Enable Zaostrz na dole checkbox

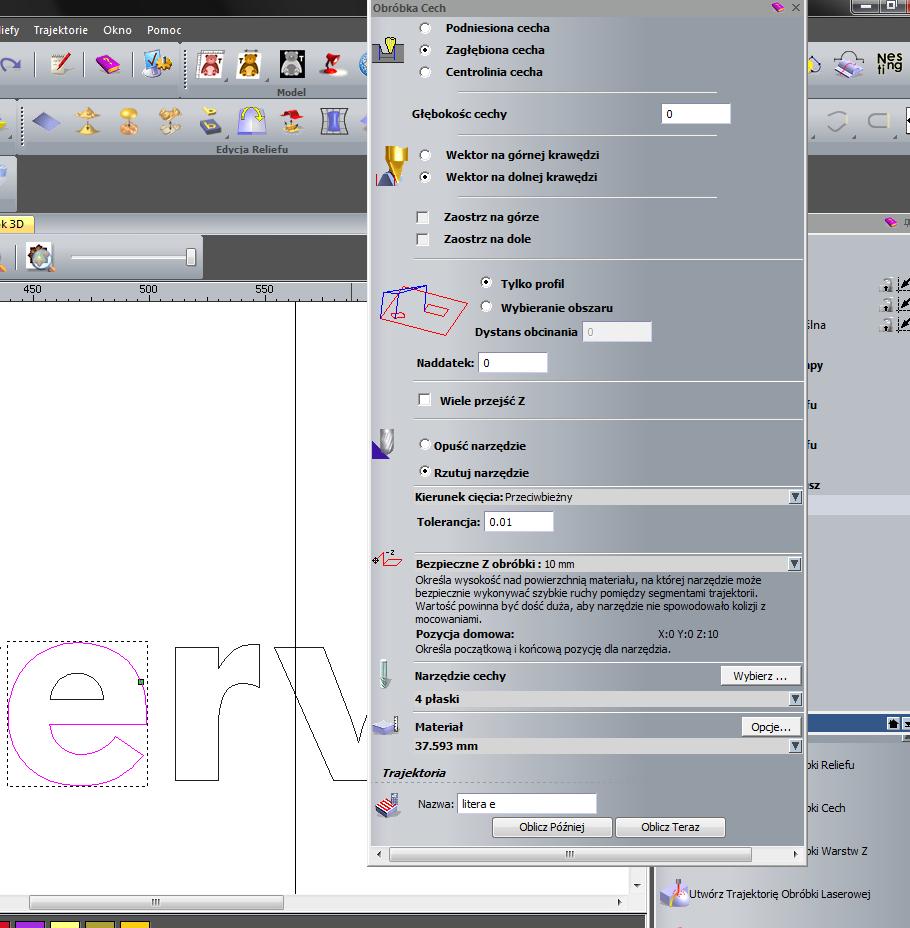422,239
